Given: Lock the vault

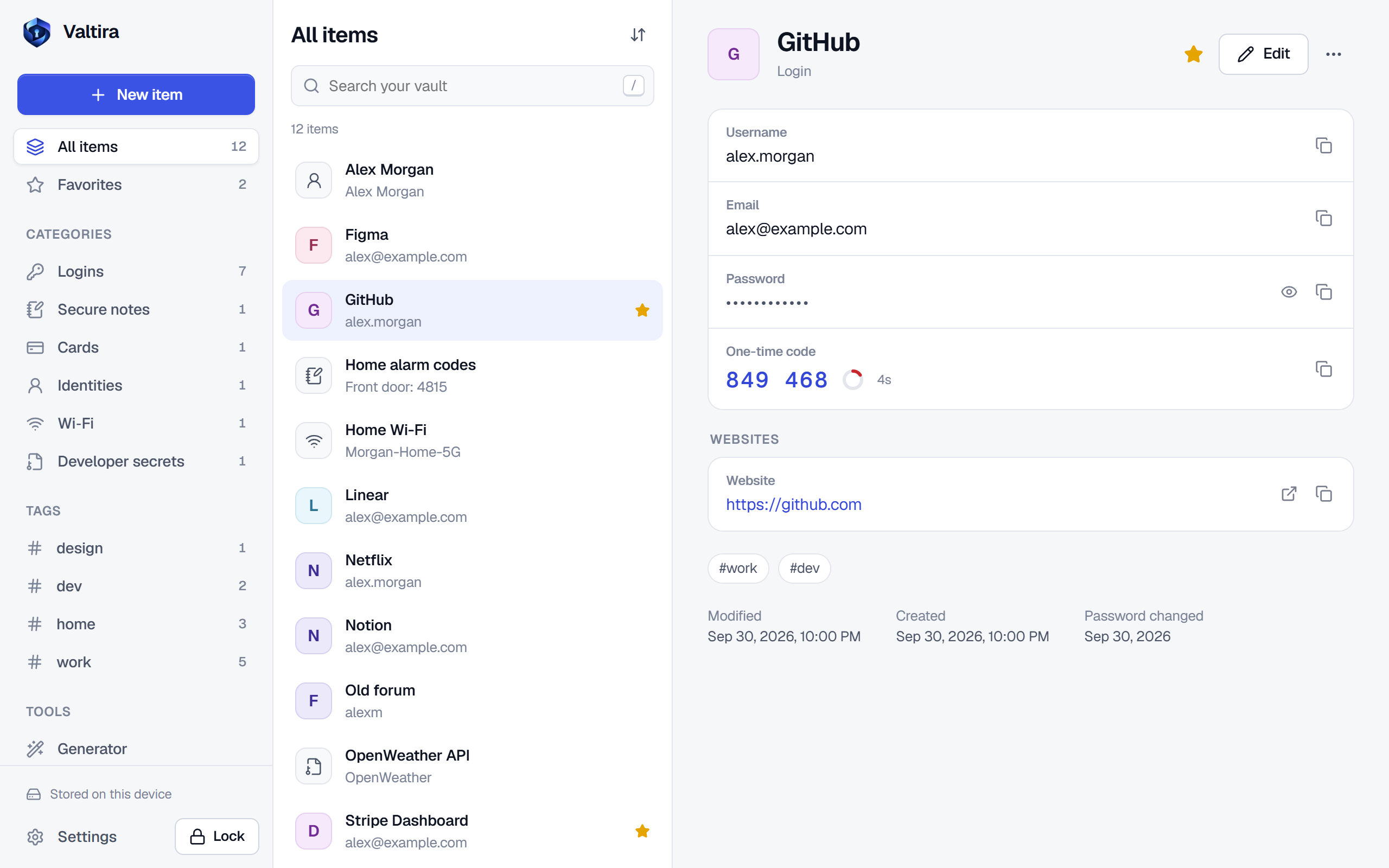Looking at the screenshot, I should [217, 836].
